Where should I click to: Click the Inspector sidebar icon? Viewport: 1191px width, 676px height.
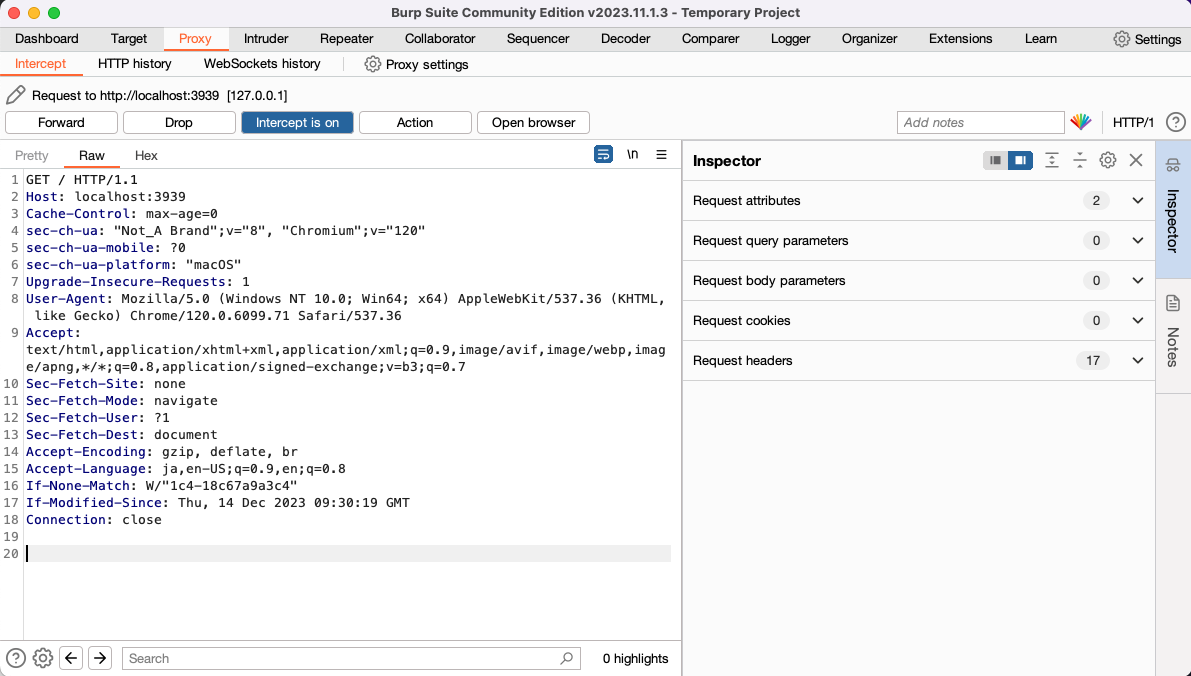point(1173,165)
